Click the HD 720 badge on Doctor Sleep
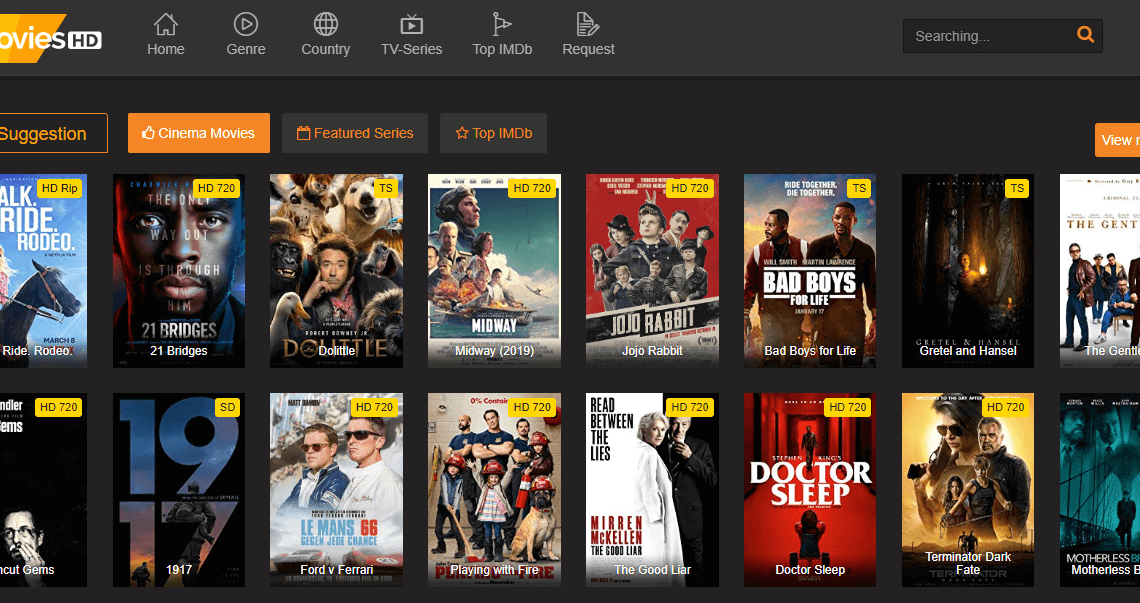Screen dimensions: 1140x603 pyautogui.click(x=848, y=407)
